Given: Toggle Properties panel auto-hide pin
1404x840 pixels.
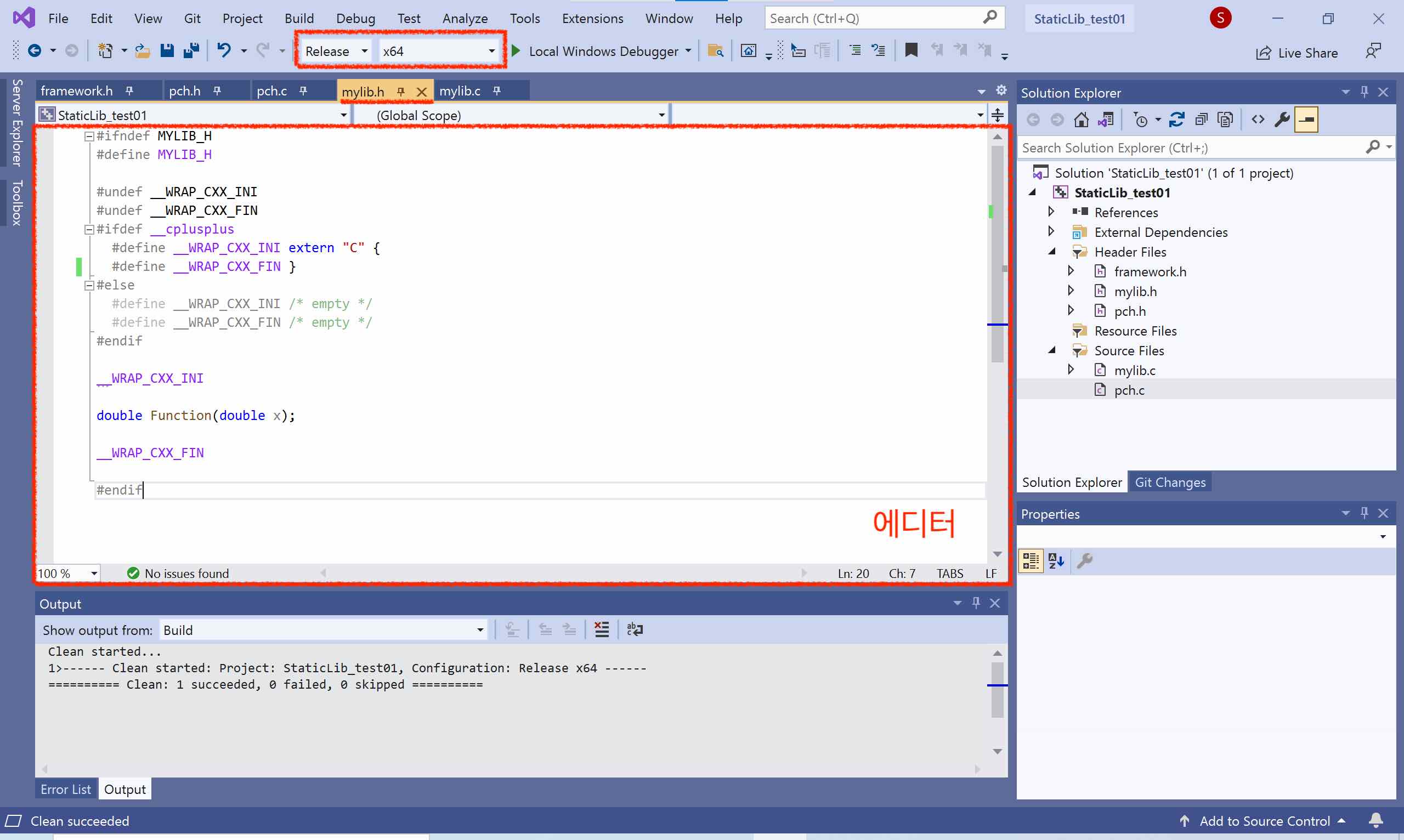Looking at the screenshot, I should (1365, 513).
